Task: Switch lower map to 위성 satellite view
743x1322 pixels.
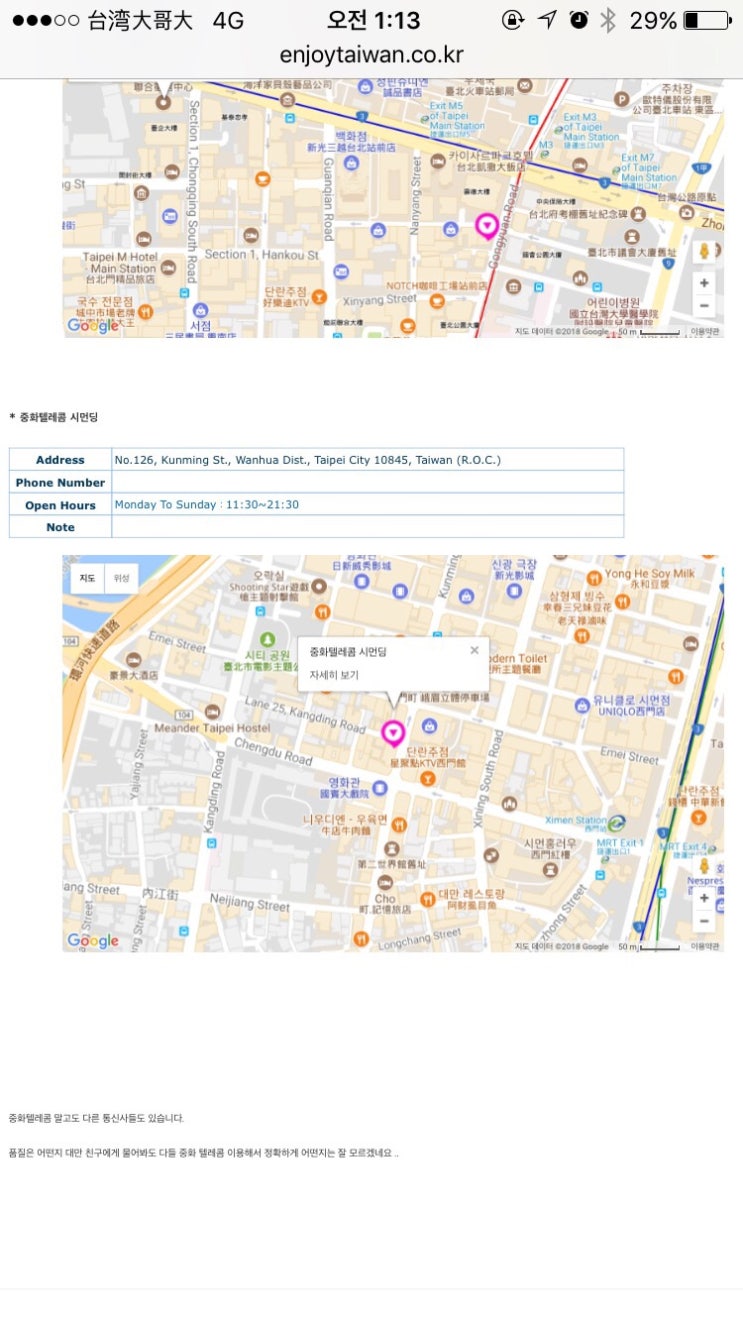Action: click(121, 578)
